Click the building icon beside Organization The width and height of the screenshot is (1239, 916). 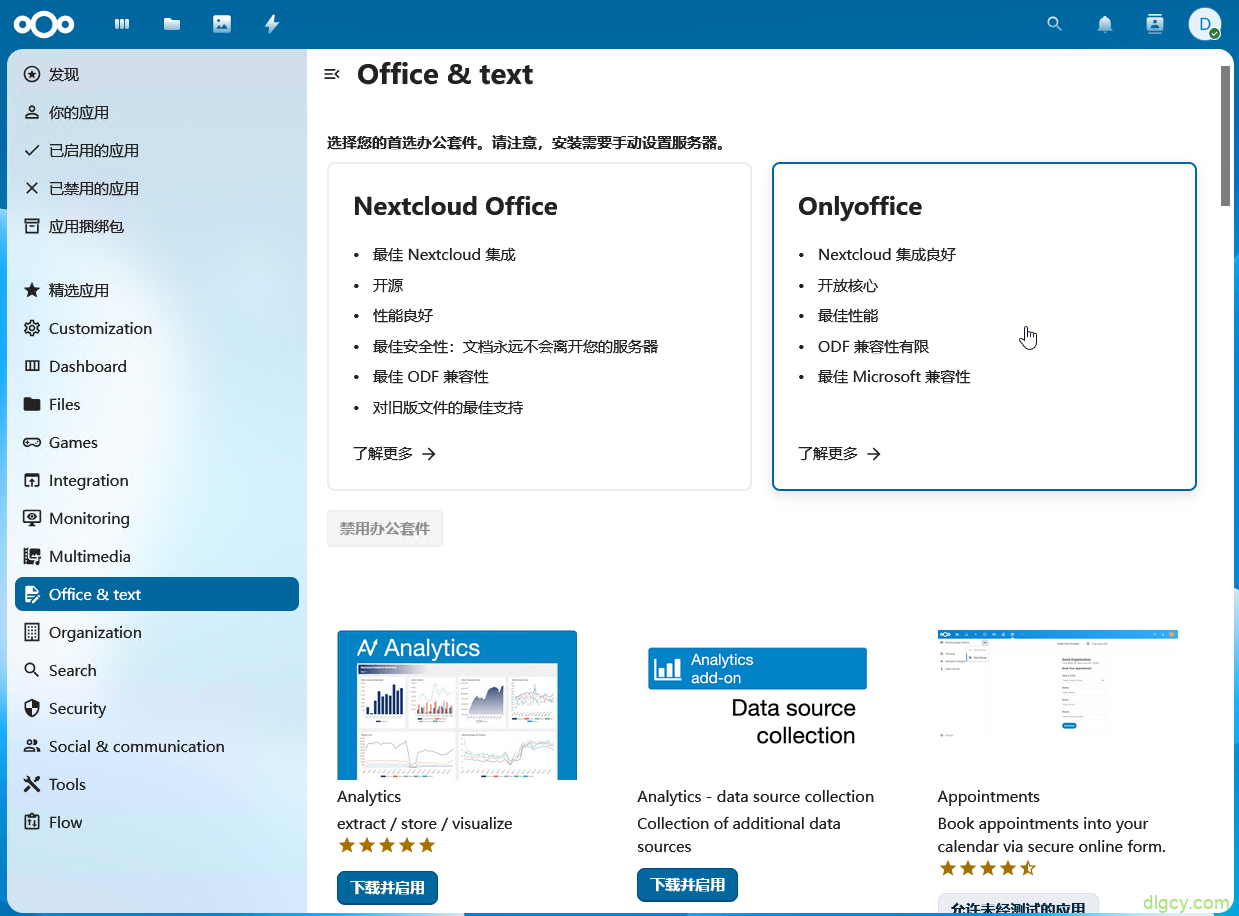[x=32, y=632]
